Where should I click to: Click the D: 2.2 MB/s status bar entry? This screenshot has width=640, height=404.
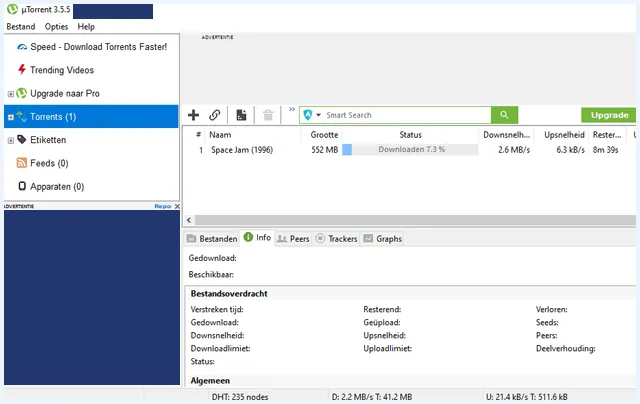371,397
